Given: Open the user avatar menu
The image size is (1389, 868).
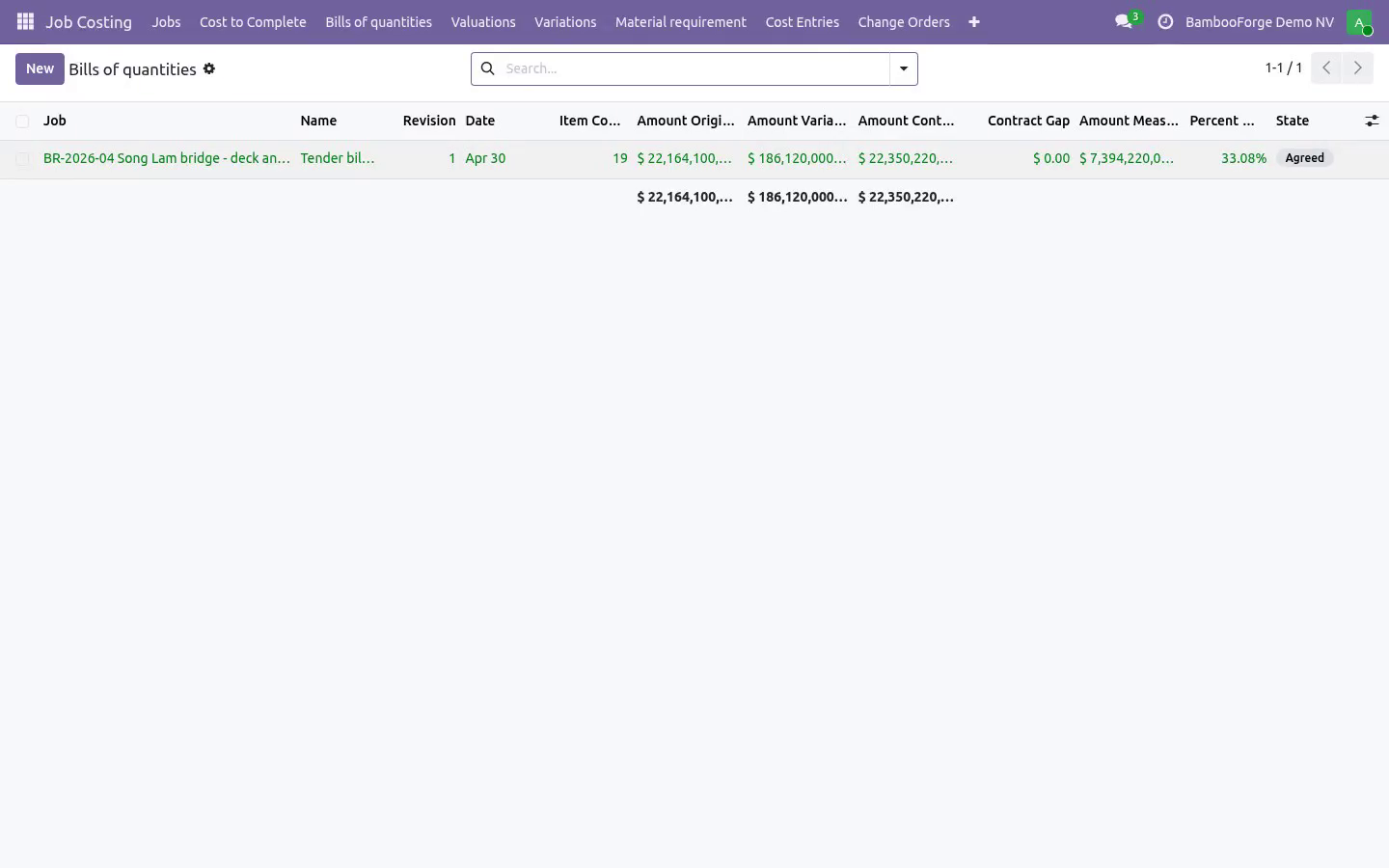Looking at the screenshot, I should click(1359, 22).
